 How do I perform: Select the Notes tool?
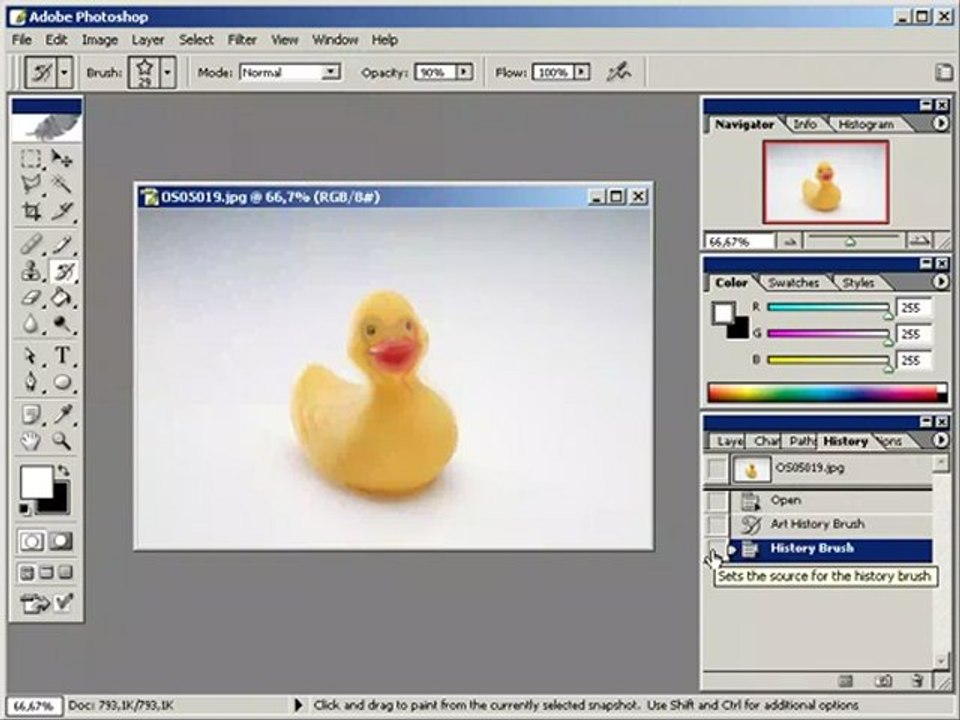[x=31, y=414]
